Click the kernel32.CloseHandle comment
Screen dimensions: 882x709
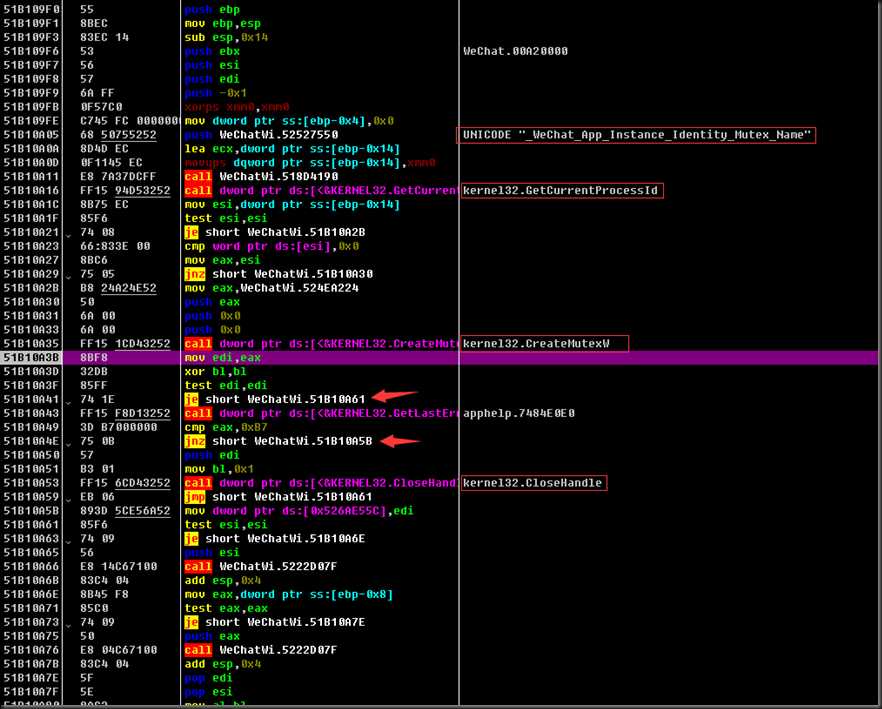(x=534, y=483)
